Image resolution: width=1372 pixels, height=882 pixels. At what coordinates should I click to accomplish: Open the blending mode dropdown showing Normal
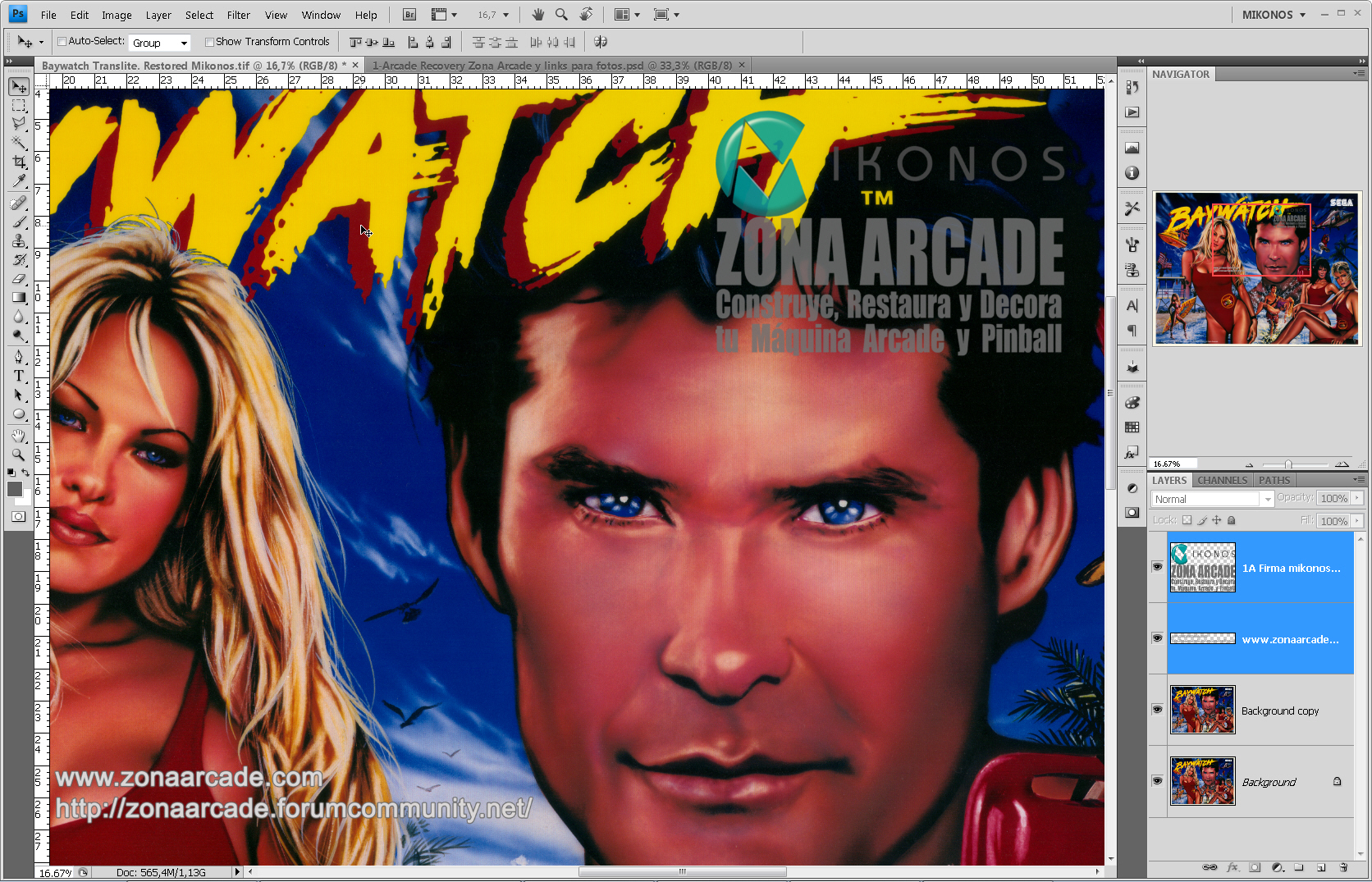[1267, 498]
